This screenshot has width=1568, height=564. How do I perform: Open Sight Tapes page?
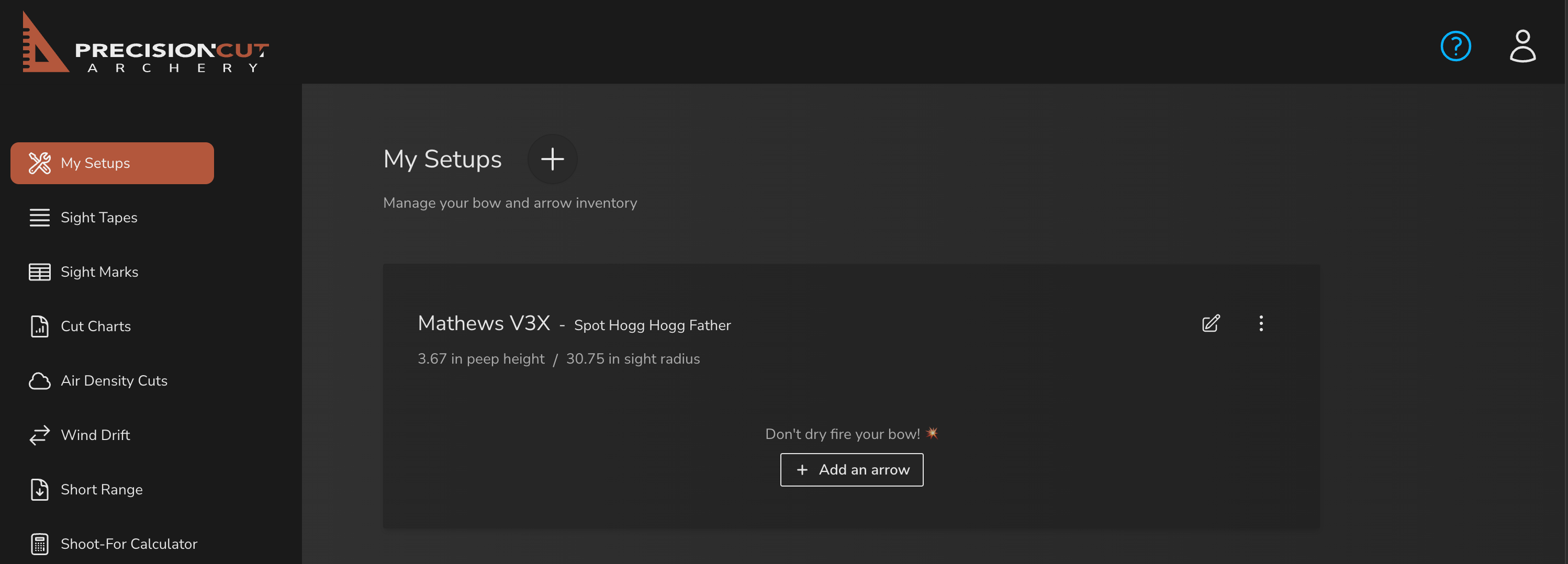[x=112, y=217]
